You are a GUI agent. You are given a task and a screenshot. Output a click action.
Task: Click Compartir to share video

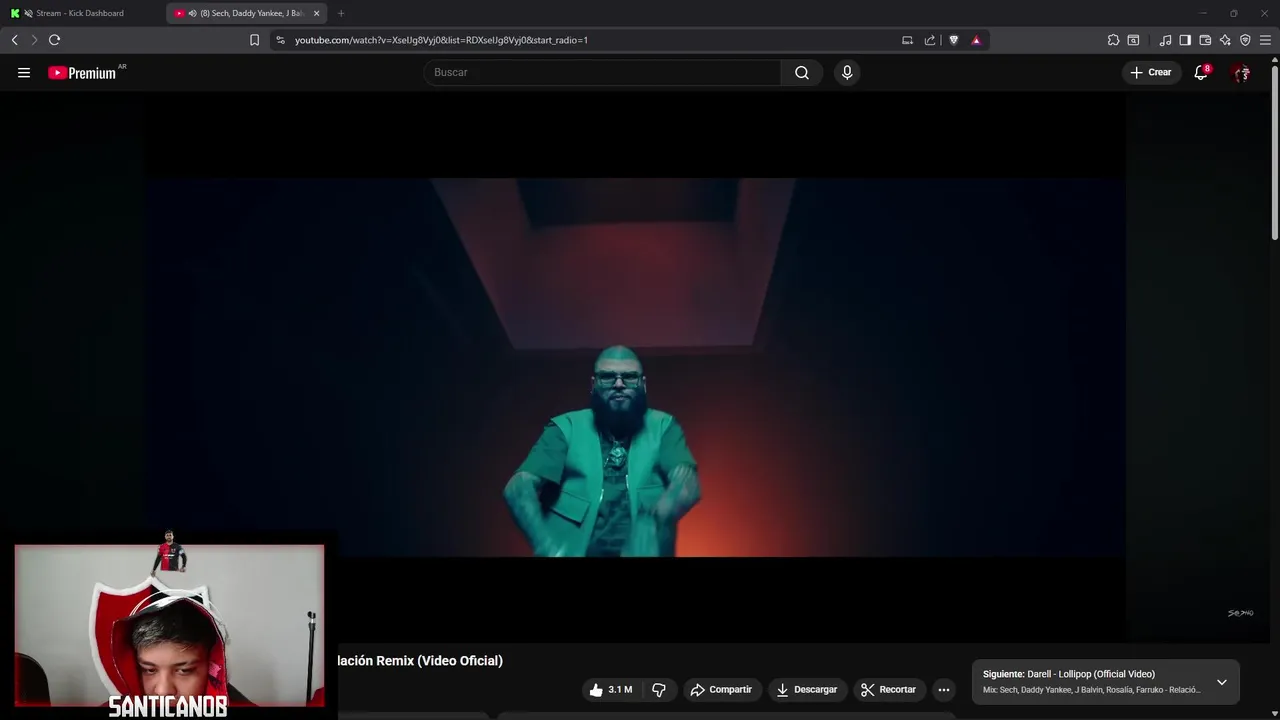(721, 690)
